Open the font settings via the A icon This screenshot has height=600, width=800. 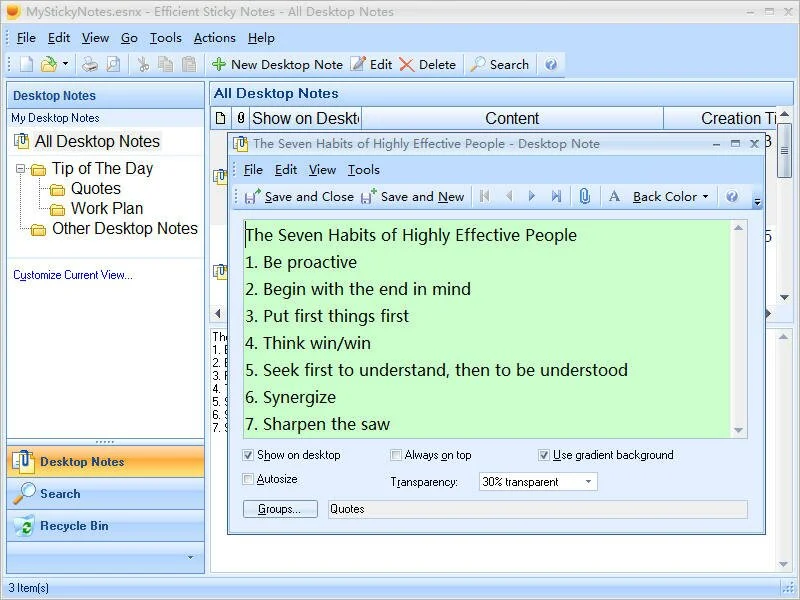pyautogui.click(x=613, y=196)
